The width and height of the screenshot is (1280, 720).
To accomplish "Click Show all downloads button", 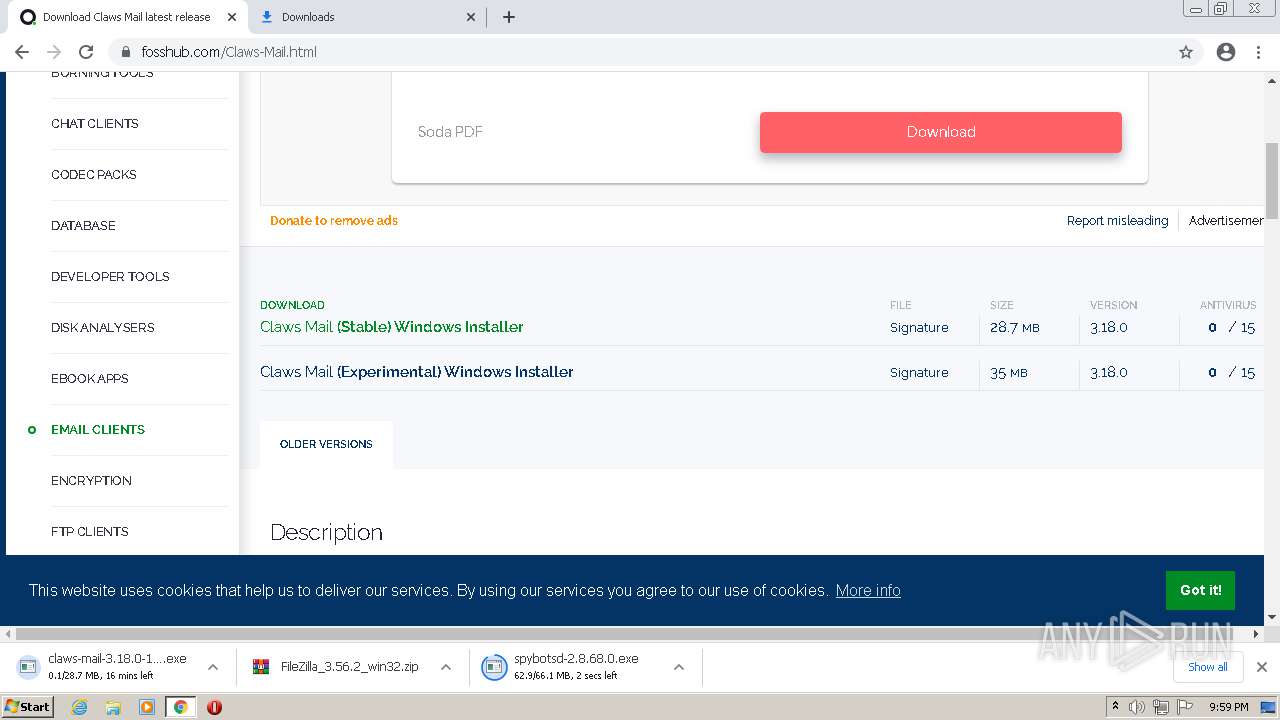I will tap(1208, 667).
